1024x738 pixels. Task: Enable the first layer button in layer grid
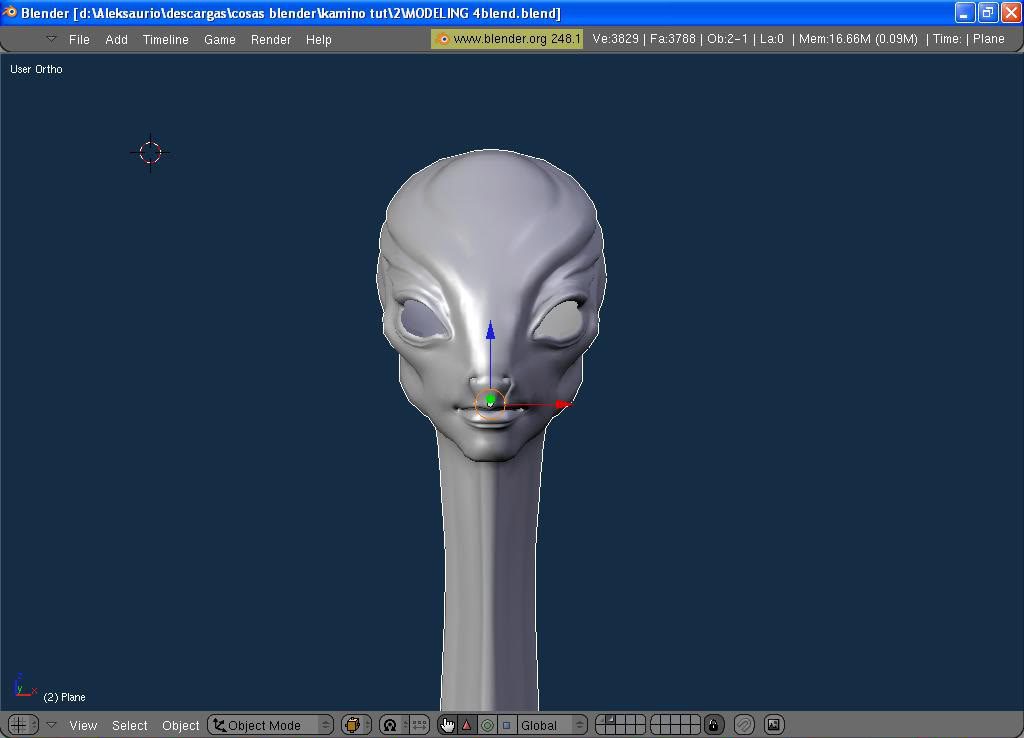click(602, 720)
